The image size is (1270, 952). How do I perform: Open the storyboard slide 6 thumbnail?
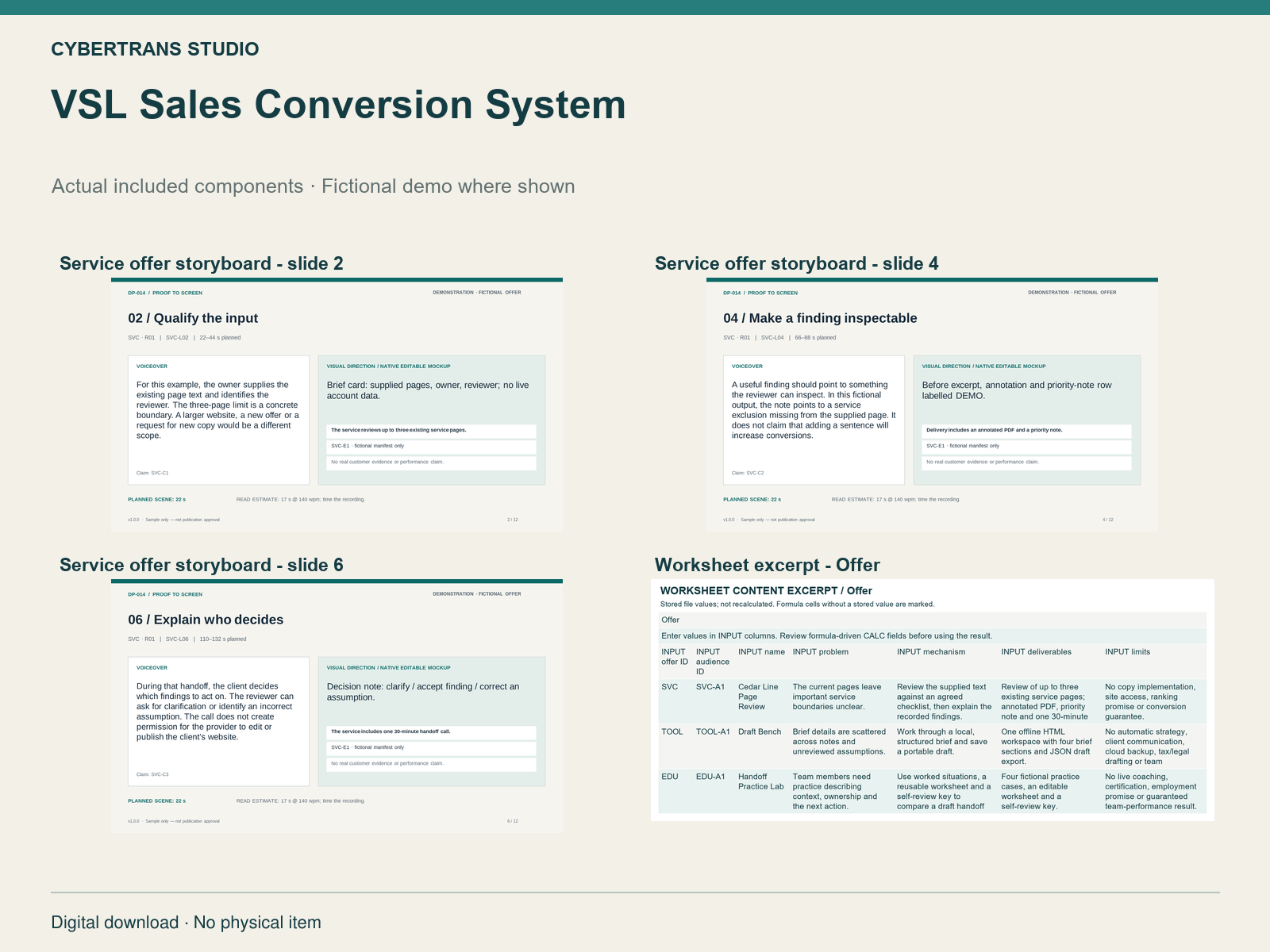[x=337, y=706]
